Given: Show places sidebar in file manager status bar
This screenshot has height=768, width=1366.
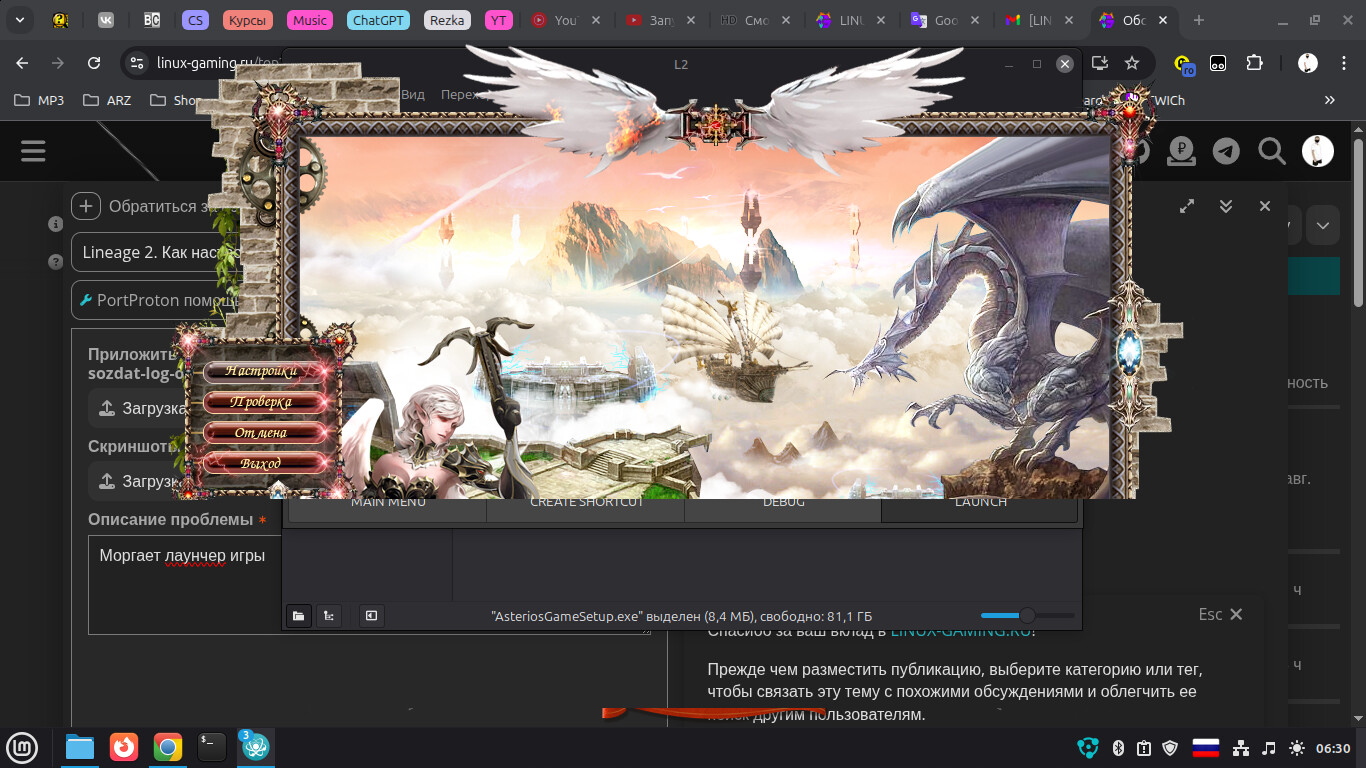Looking at the screenshot, I should [298, 616].
